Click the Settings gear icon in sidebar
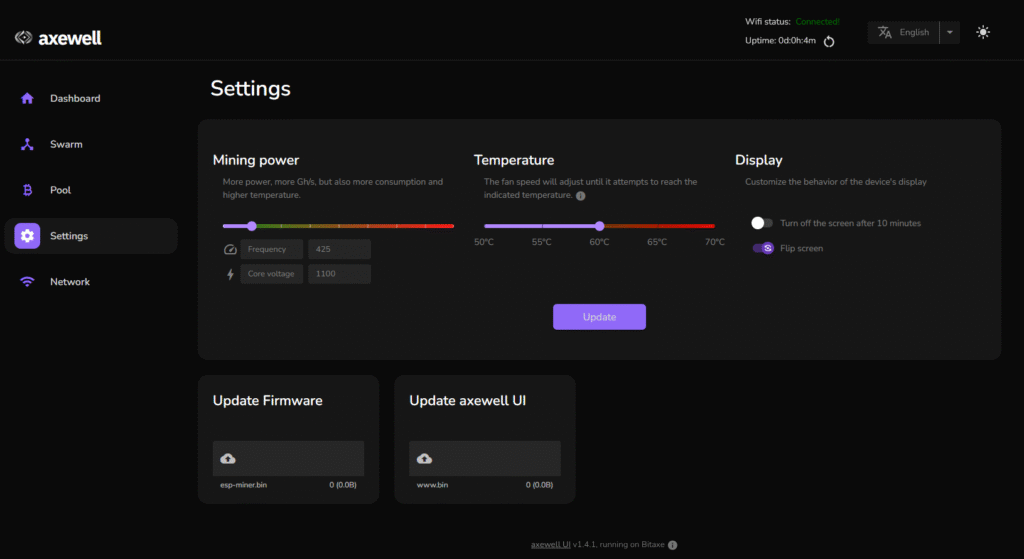Image resolution: width=1024 pixels, height=559 pixels. coord(27,236)
